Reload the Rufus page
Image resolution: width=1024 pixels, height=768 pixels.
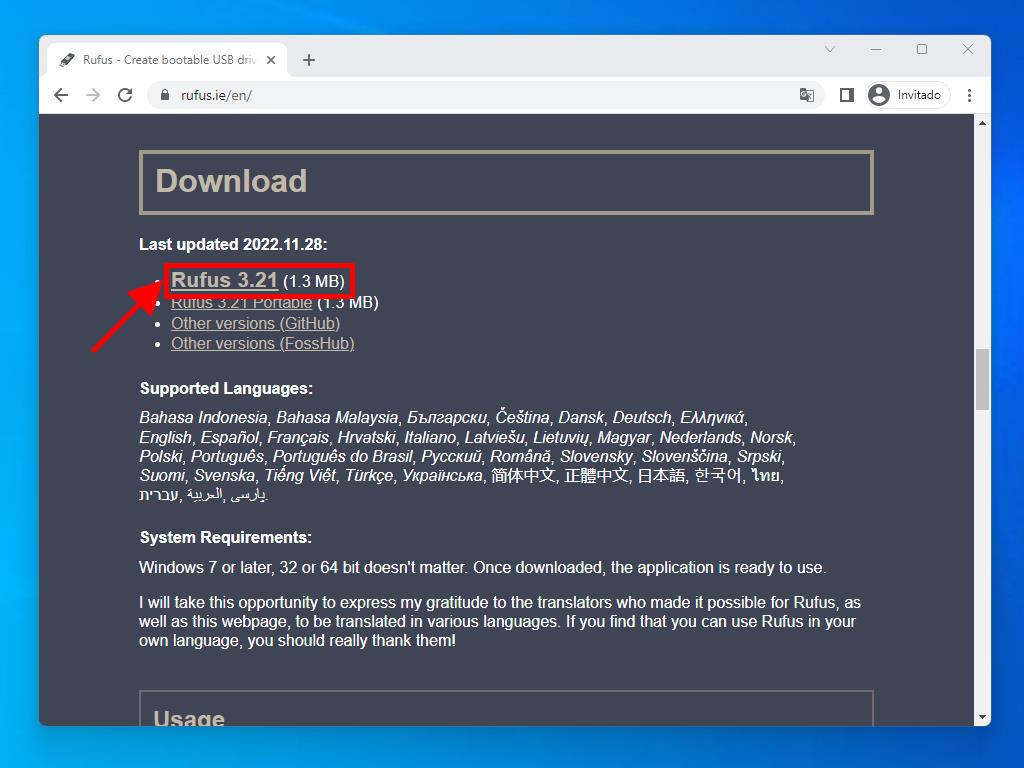coord(125,95)
